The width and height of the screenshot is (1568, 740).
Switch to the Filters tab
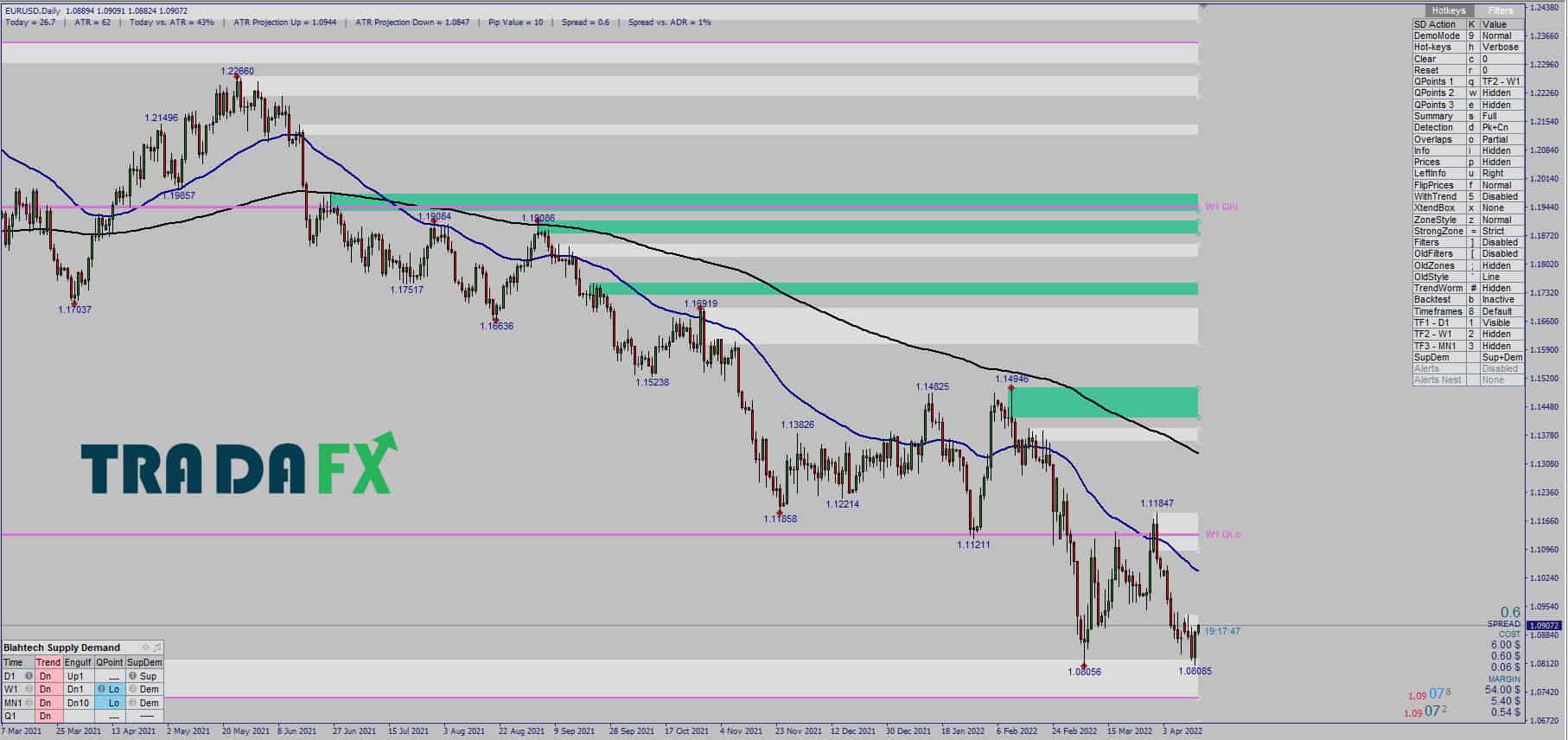[x=1501, y=10]
